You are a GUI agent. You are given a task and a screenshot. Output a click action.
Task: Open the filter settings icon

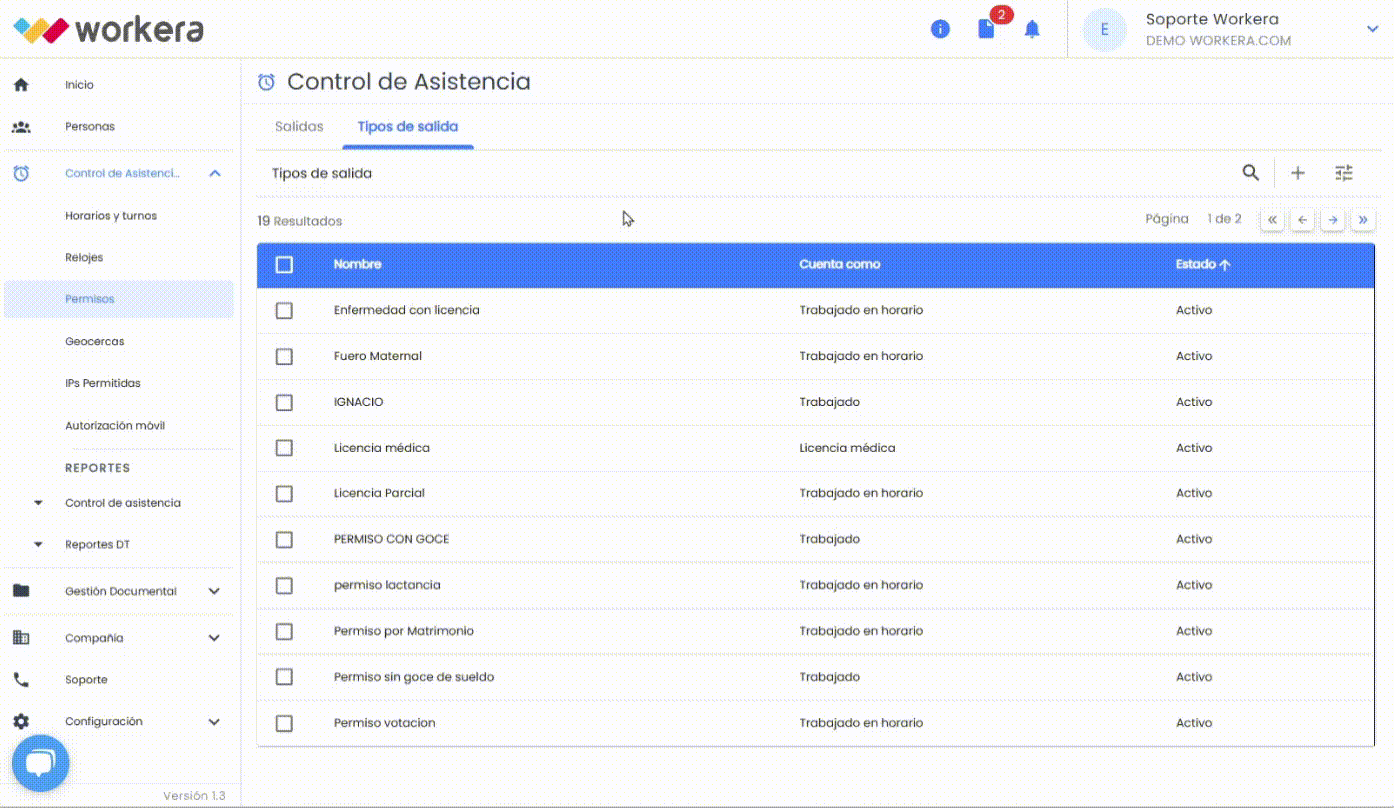(1344, 173)
